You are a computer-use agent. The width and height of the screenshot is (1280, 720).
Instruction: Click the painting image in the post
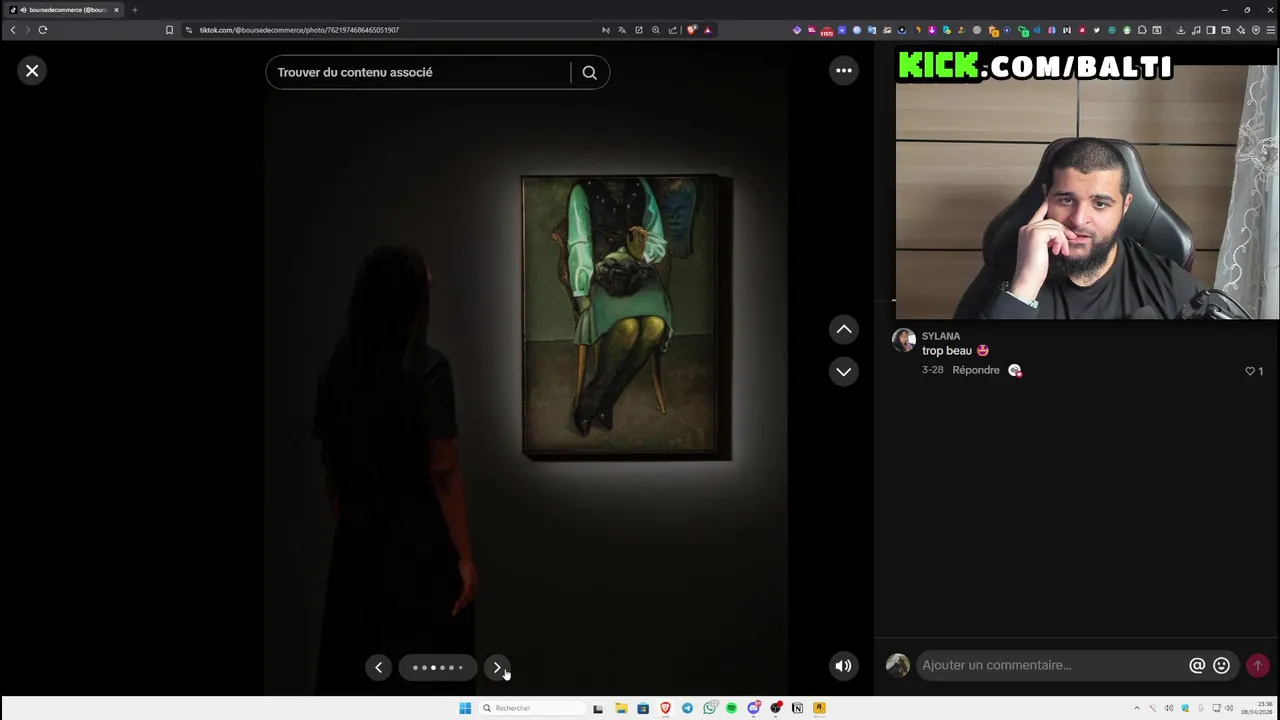627,318
